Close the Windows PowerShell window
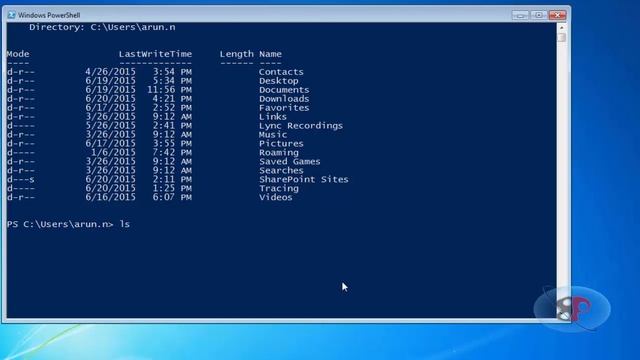640x360 pixels. [x=558, y=15]
